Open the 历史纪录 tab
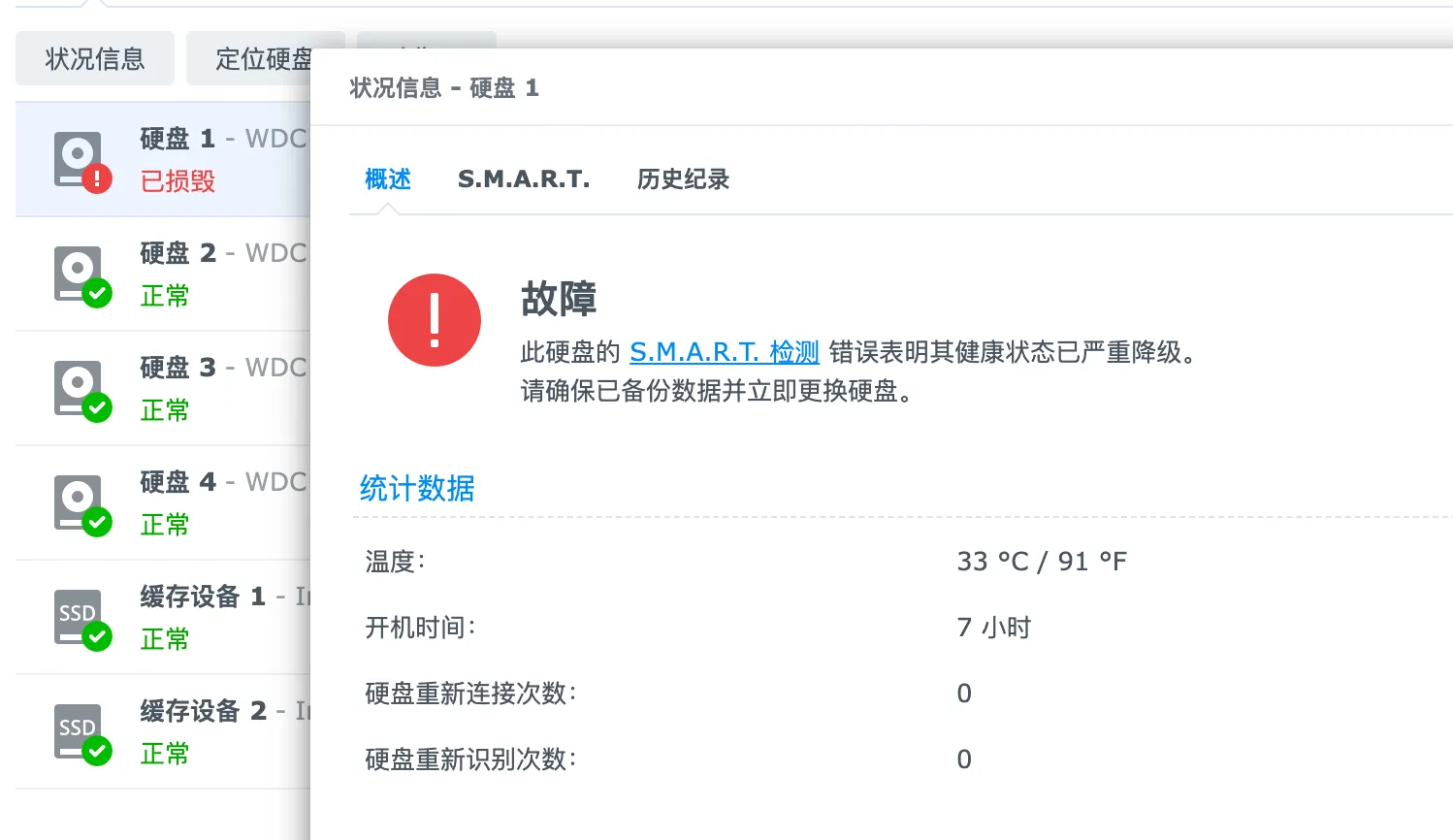Screen dimensions: 1453x840 tap(683, 179)
